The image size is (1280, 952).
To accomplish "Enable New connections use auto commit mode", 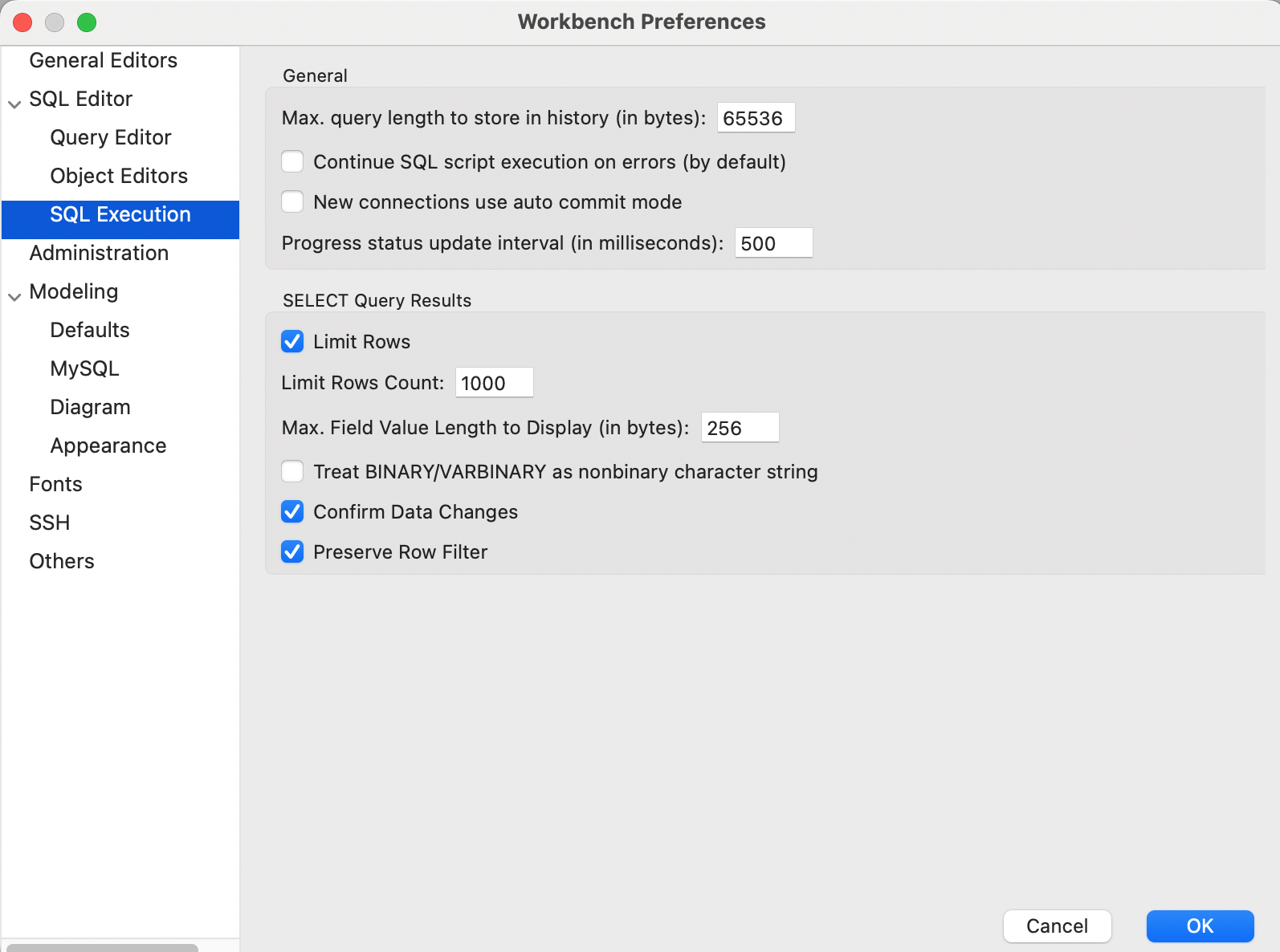I will tap(292, 201).
